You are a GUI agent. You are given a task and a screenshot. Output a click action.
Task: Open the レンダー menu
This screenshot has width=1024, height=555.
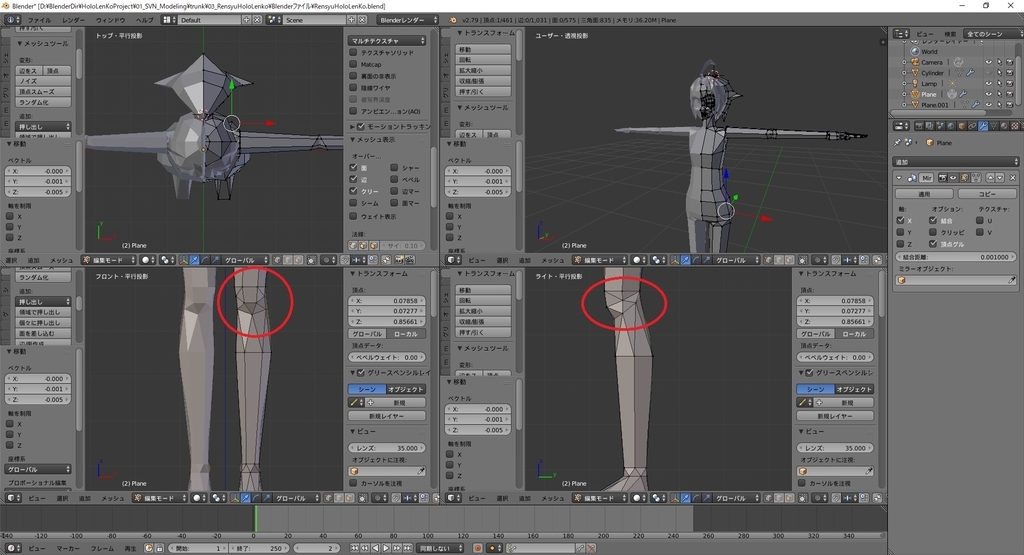click(x=73, y=20)
